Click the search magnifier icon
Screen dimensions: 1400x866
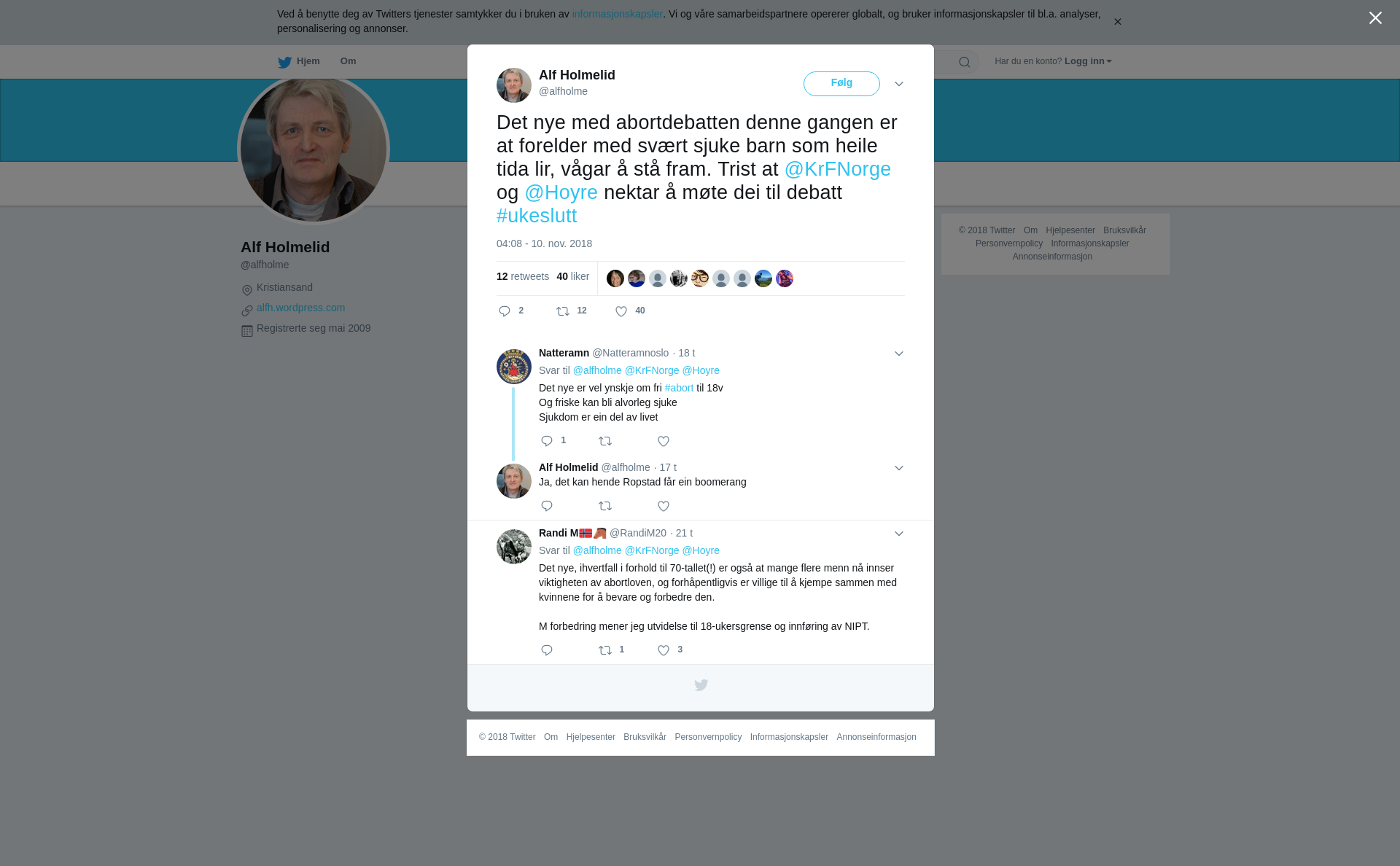point(965,62)
